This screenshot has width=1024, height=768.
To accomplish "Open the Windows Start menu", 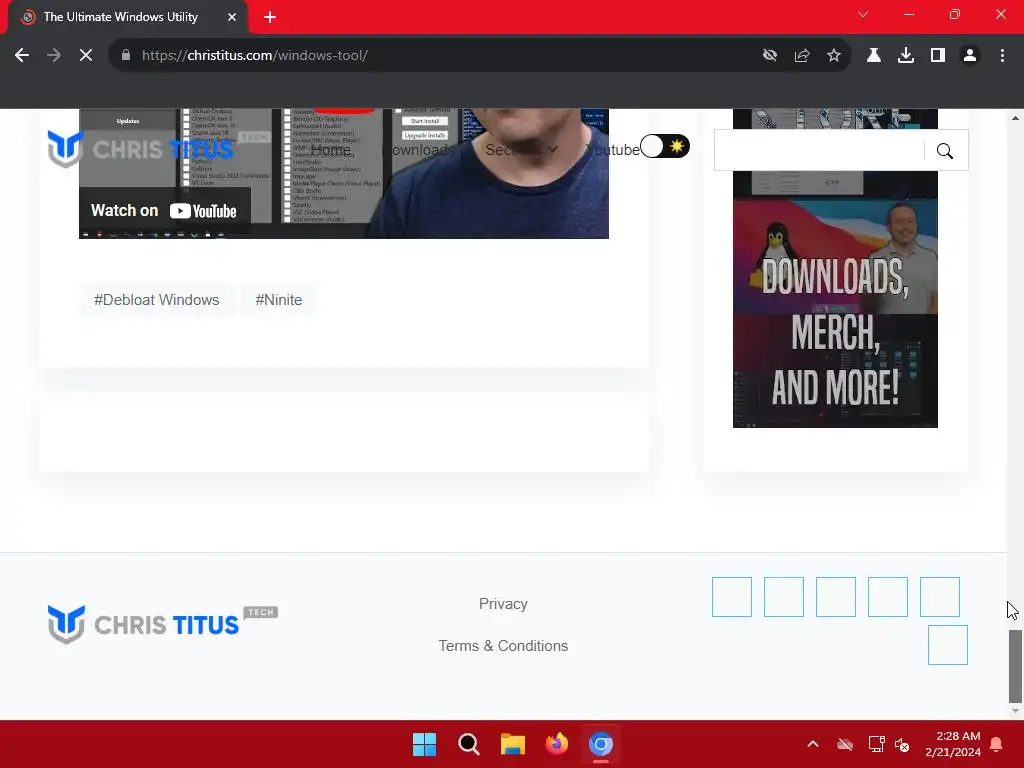I will pos(424,744).
